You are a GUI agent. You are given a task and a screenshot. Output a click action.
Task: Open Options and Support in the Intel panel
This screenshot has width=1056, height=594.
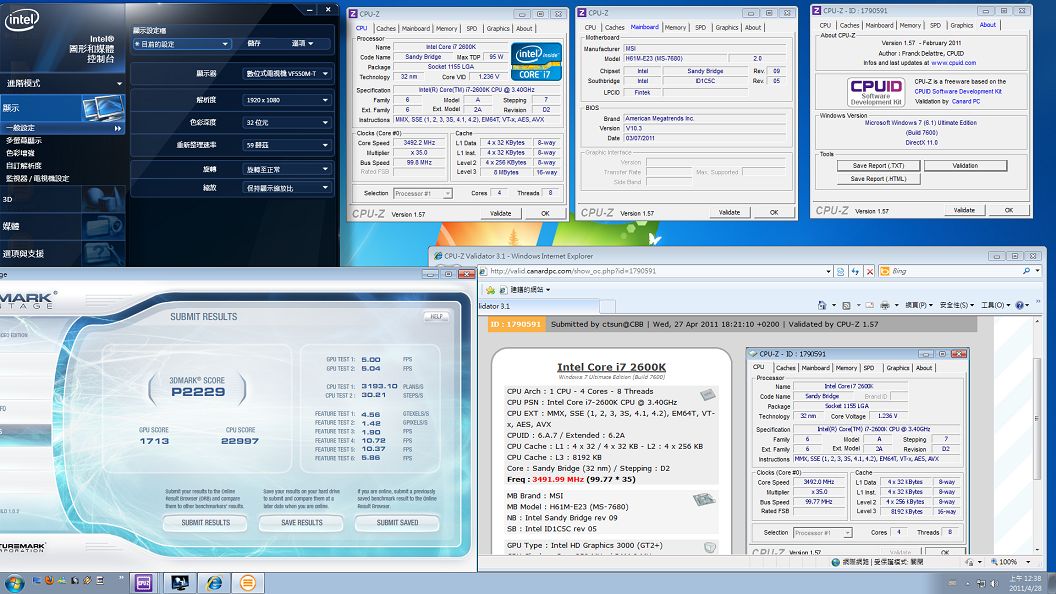63,253
